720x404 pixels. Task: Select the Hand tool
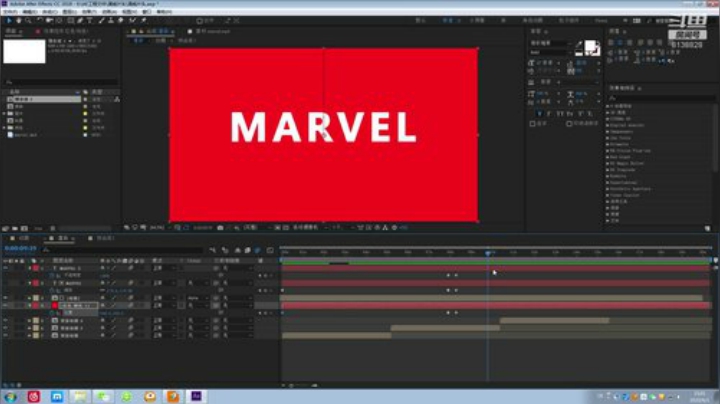coord(18,21)
